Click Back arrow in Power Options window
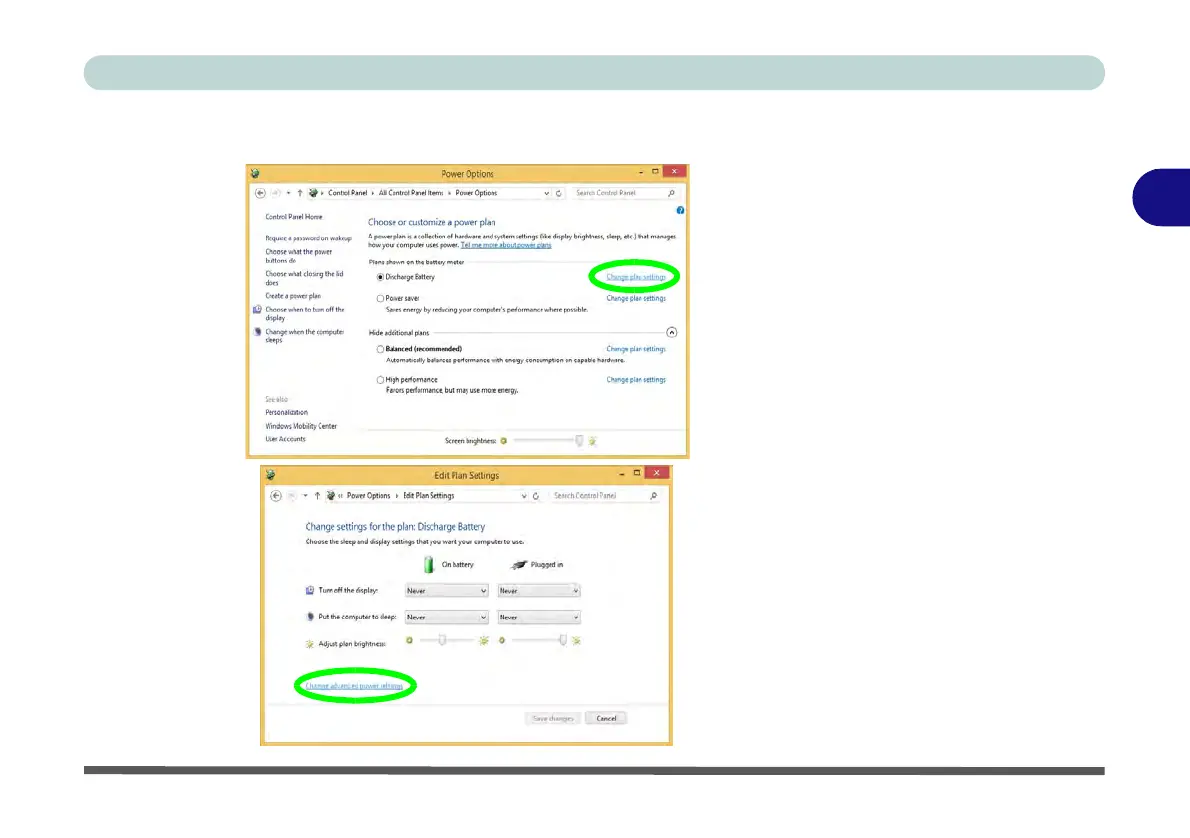 (260, 193)
